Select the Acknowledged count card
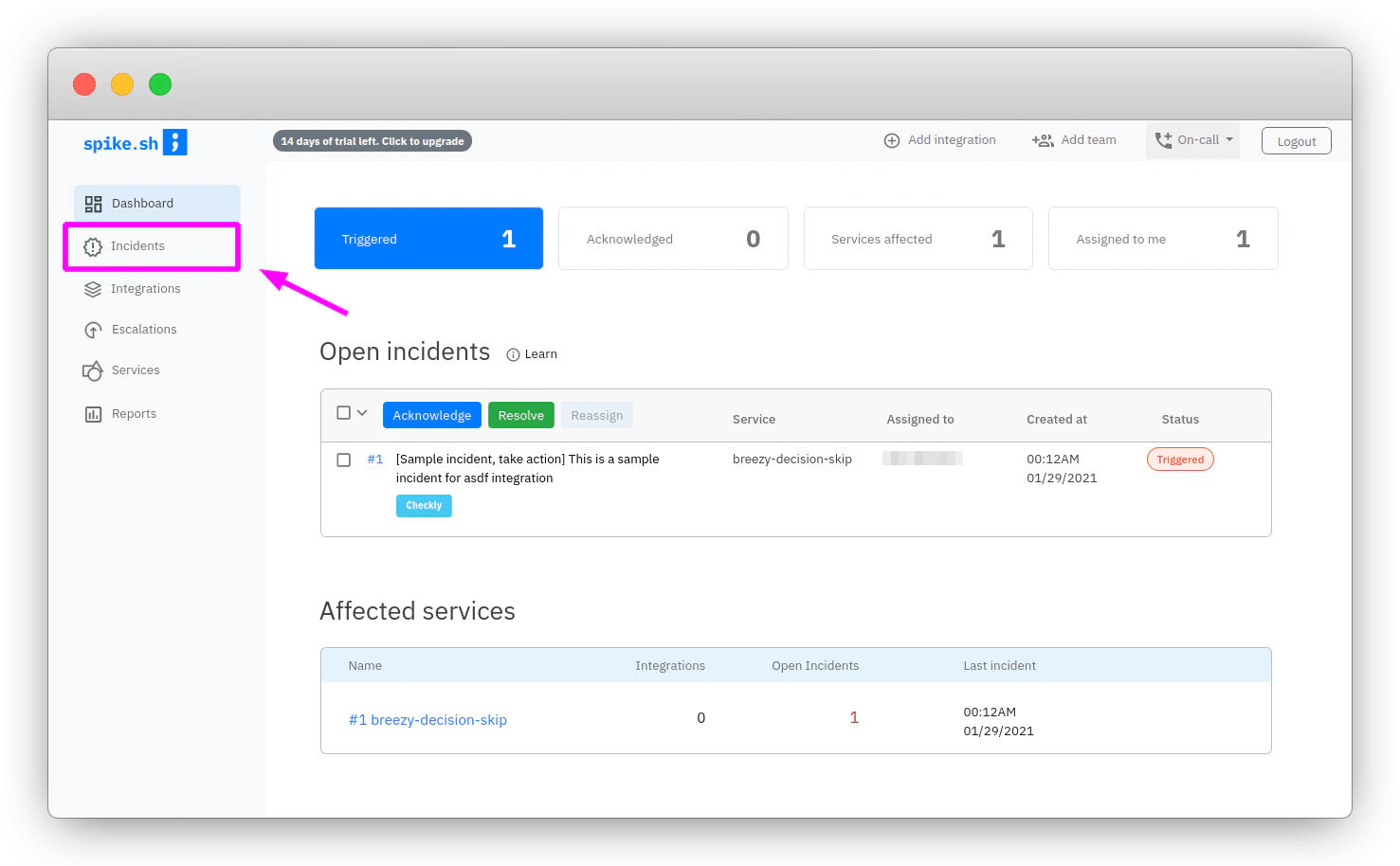1400x866 pixels. coord(673,239)
